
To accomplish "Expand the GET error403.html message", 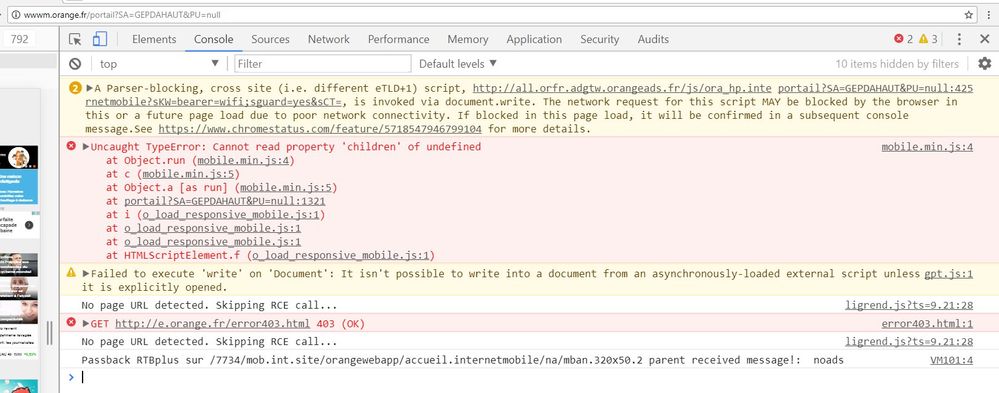I will pos(87,324).
